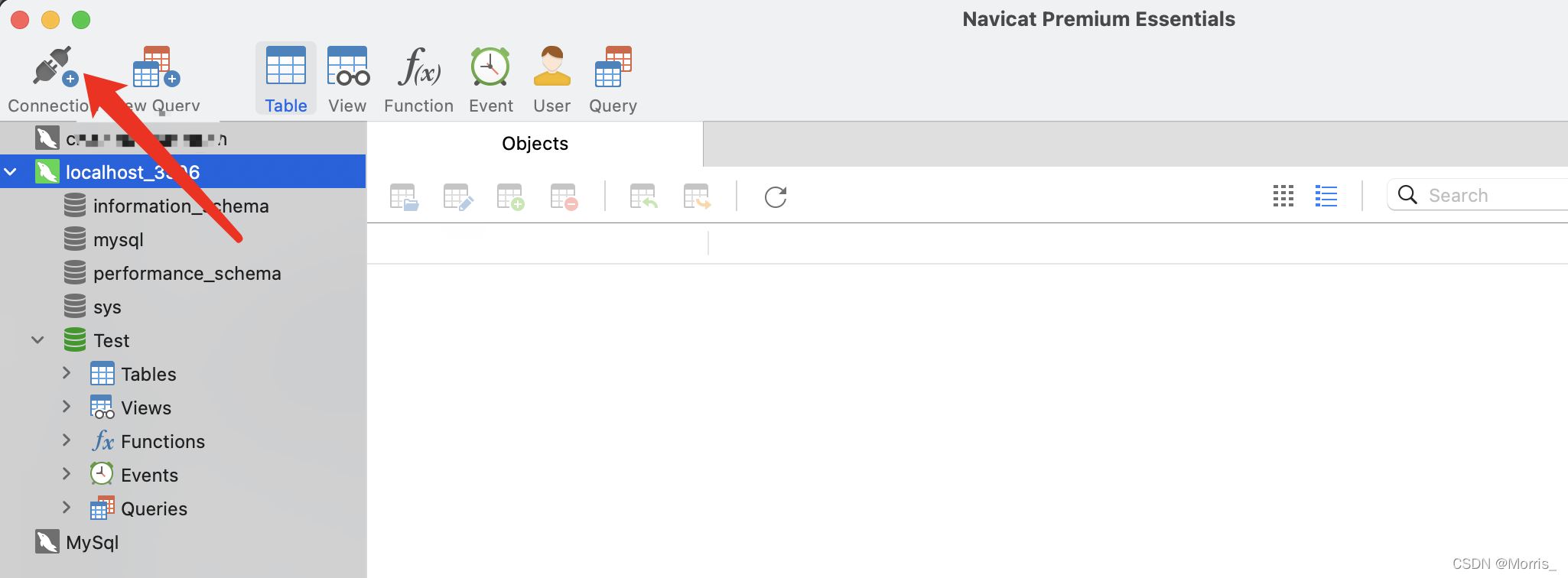Expand the Queries node
1568x578 pixels.
click(67, 508)
